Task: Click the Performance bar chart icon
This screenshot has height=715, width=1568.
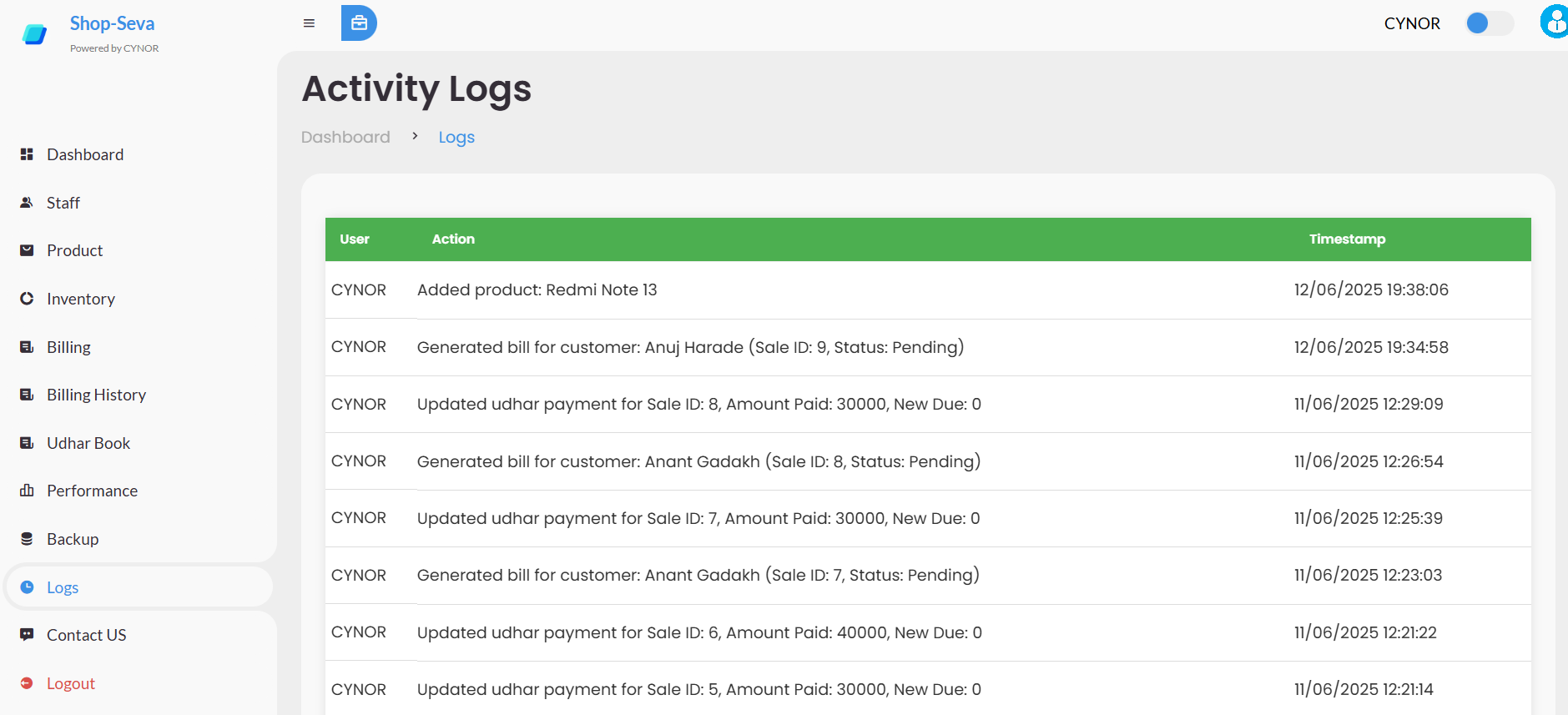Action: coord(27,491)
